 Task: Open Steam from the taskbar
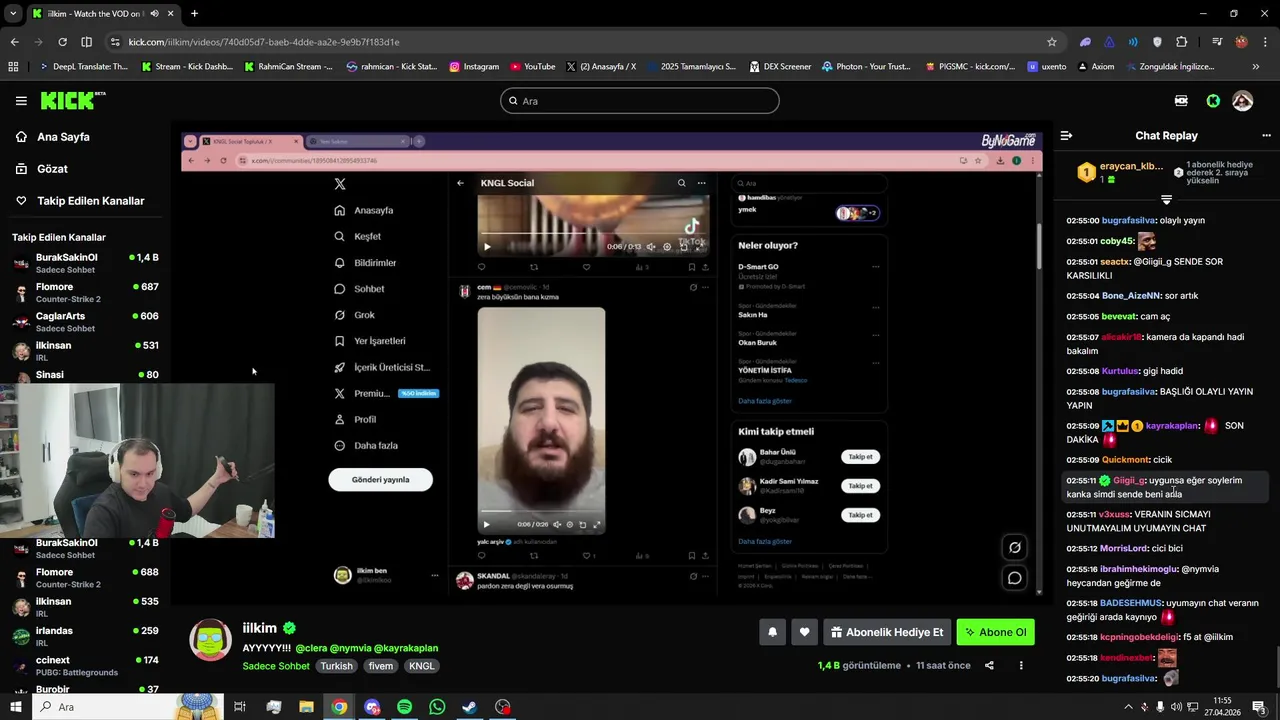point(469,707)
